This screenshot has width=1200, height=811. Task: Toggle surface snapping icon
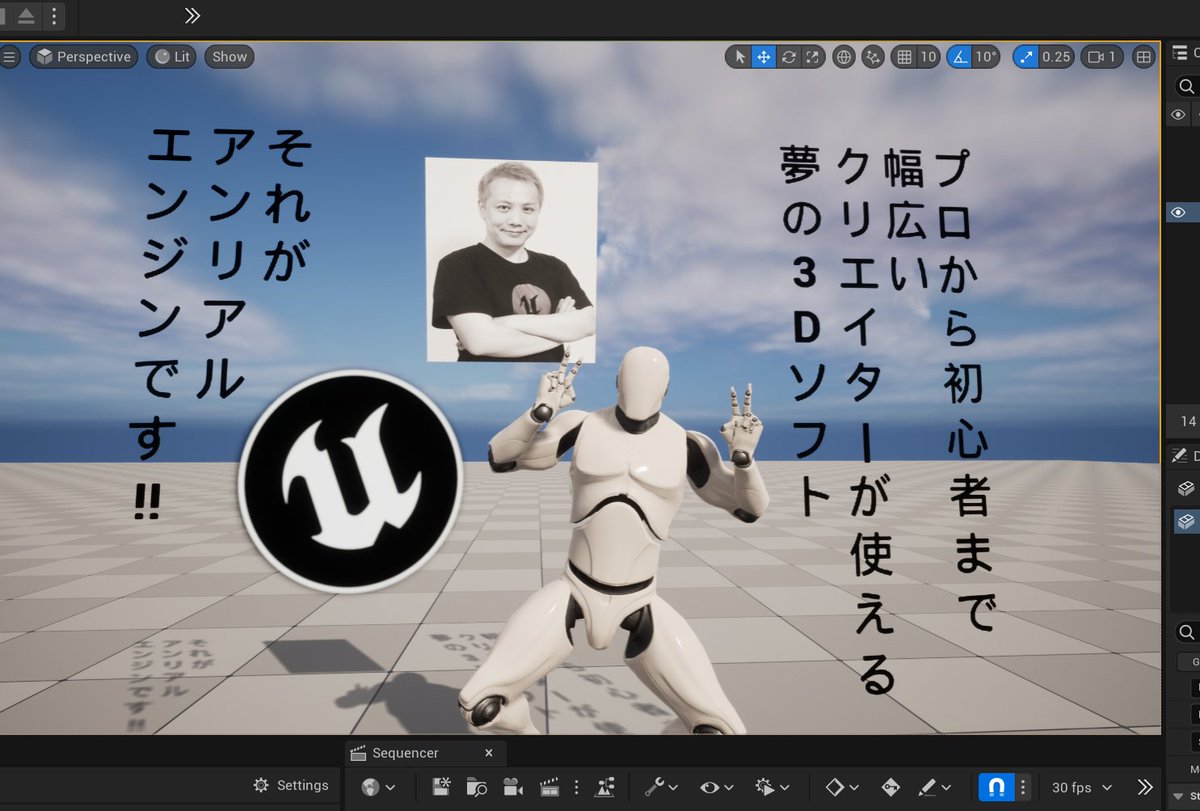874,57
